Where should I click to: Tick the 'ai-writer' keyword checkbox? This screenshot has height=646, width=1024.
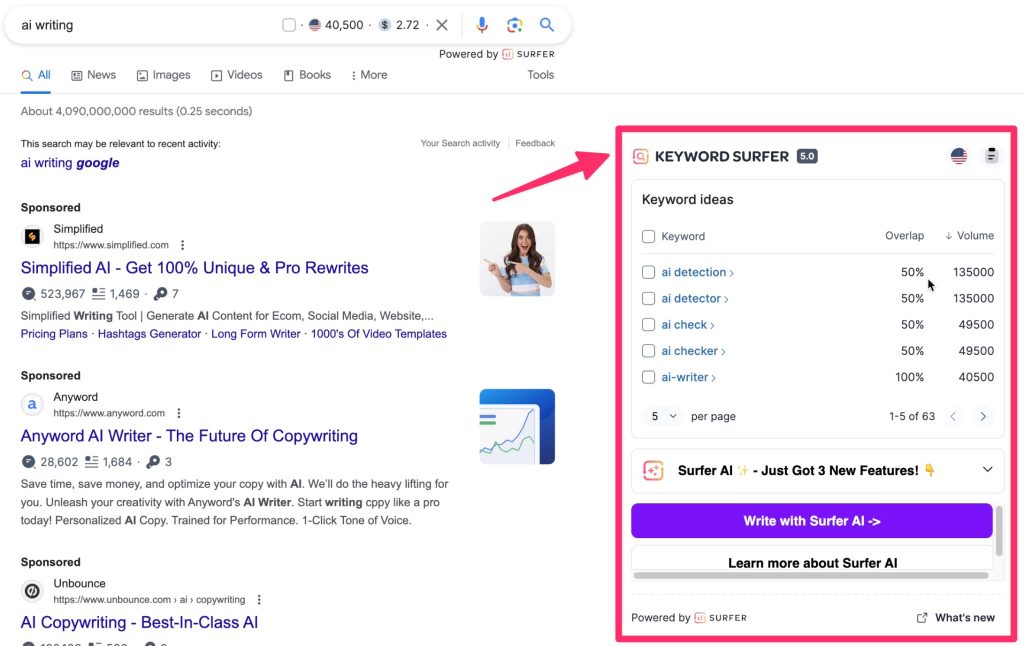(648, 377)
